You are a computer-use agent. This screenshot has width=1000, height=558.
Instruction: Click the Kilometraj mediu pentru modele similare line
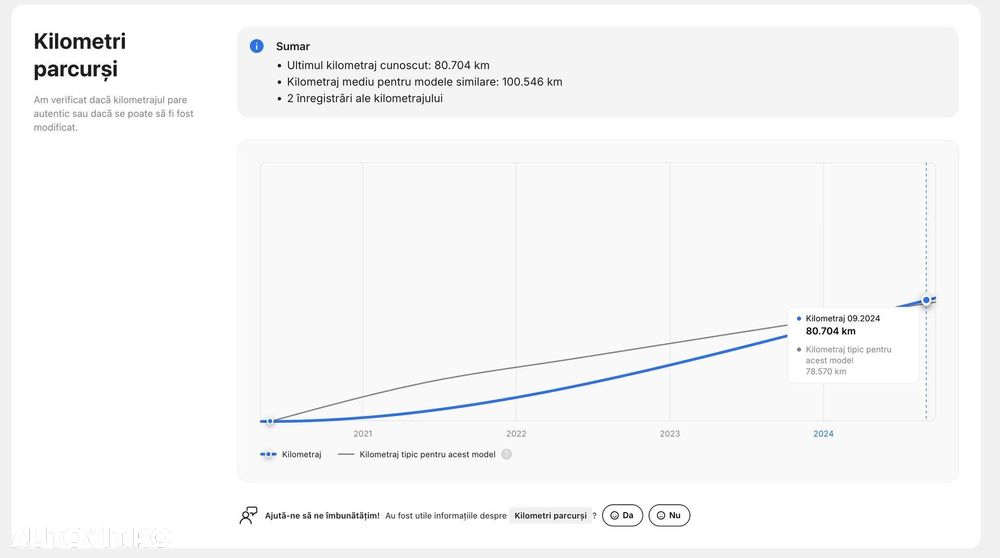coord(424,82)
